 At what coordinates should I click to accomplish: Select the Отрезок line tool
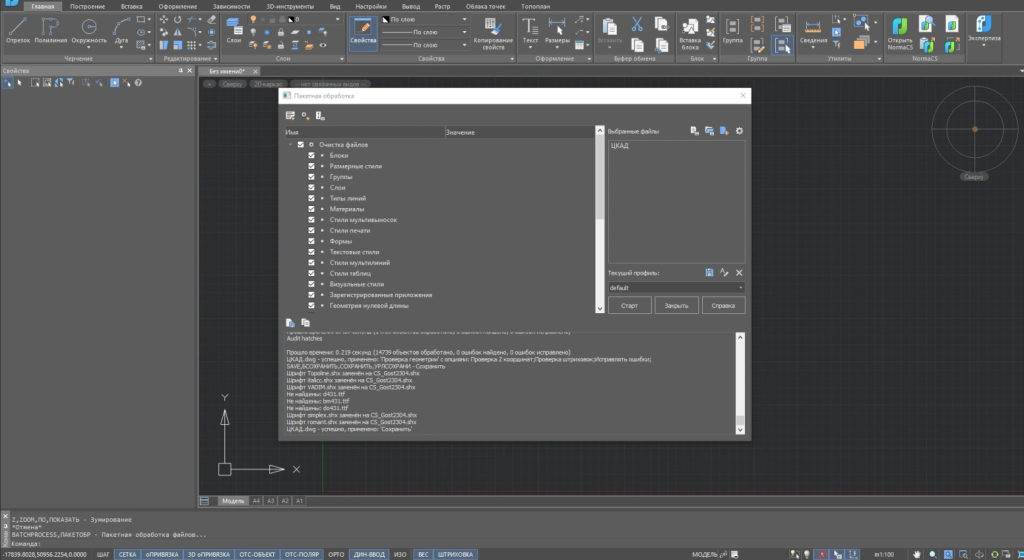(x=18, y=30)
